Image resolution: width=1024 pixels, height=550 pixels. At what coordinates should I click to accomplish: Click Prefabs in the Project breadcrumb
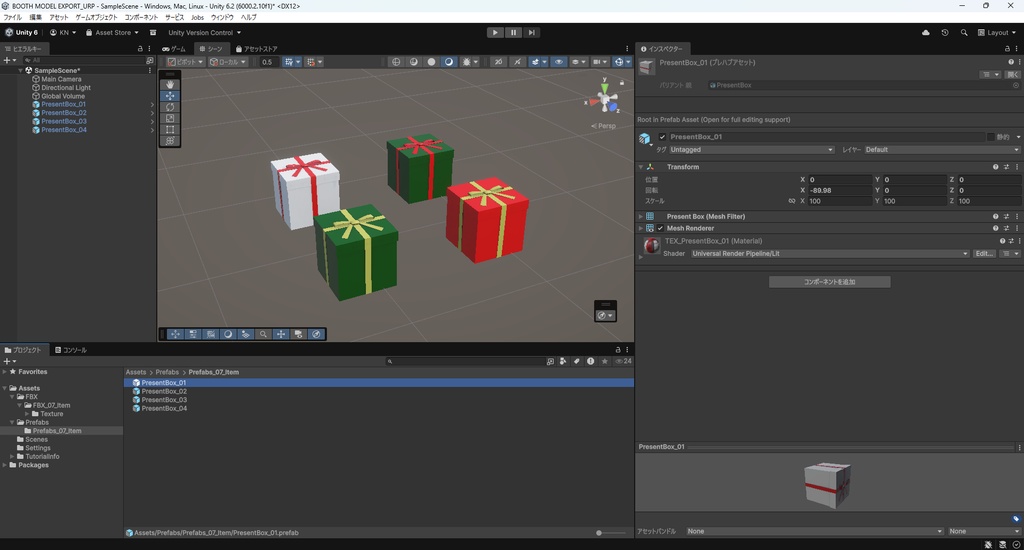click(167, 372)
